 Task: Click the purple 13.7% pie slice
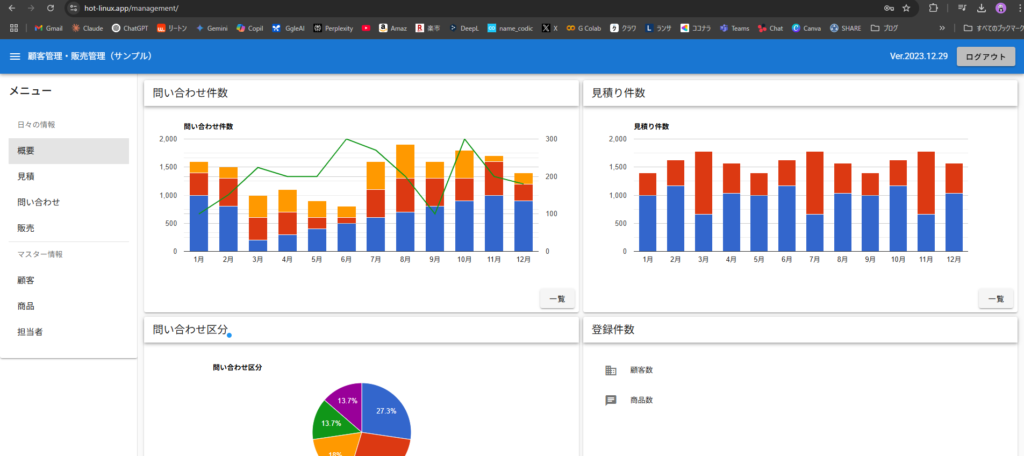click(347, 399)
